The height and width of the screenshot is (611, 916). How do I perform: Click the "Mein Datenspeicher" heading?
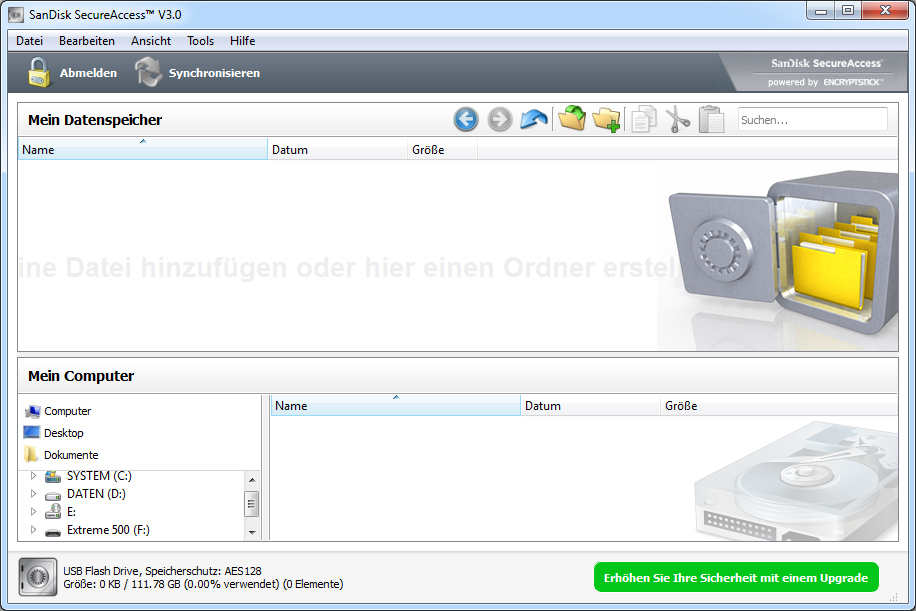click(95, 120)
